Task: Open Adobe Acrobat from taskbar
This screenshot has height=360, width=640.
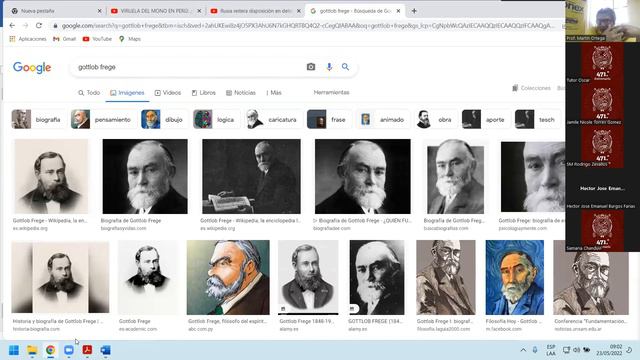Action: pyautogui.click(x=87, y=350)
